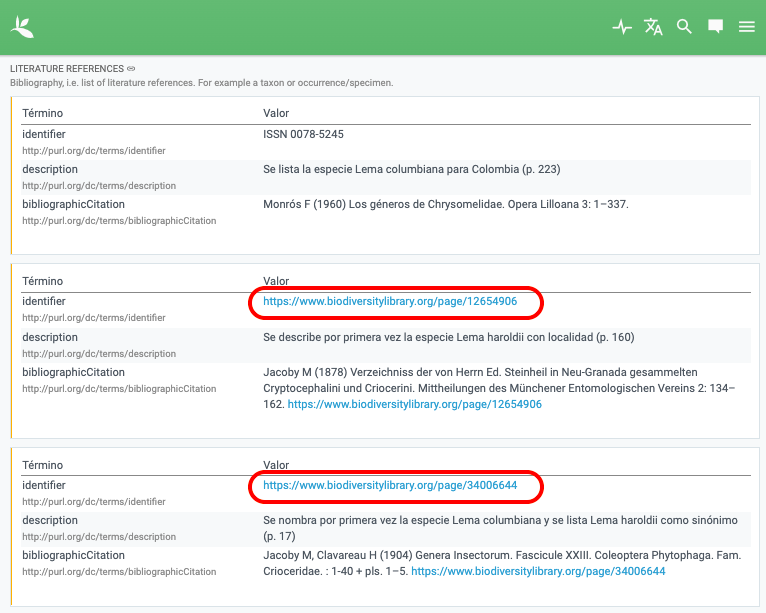766x613 pixels.
Task: Click the Lema columbiana para Colombia description
Action: tap(411, 169)
